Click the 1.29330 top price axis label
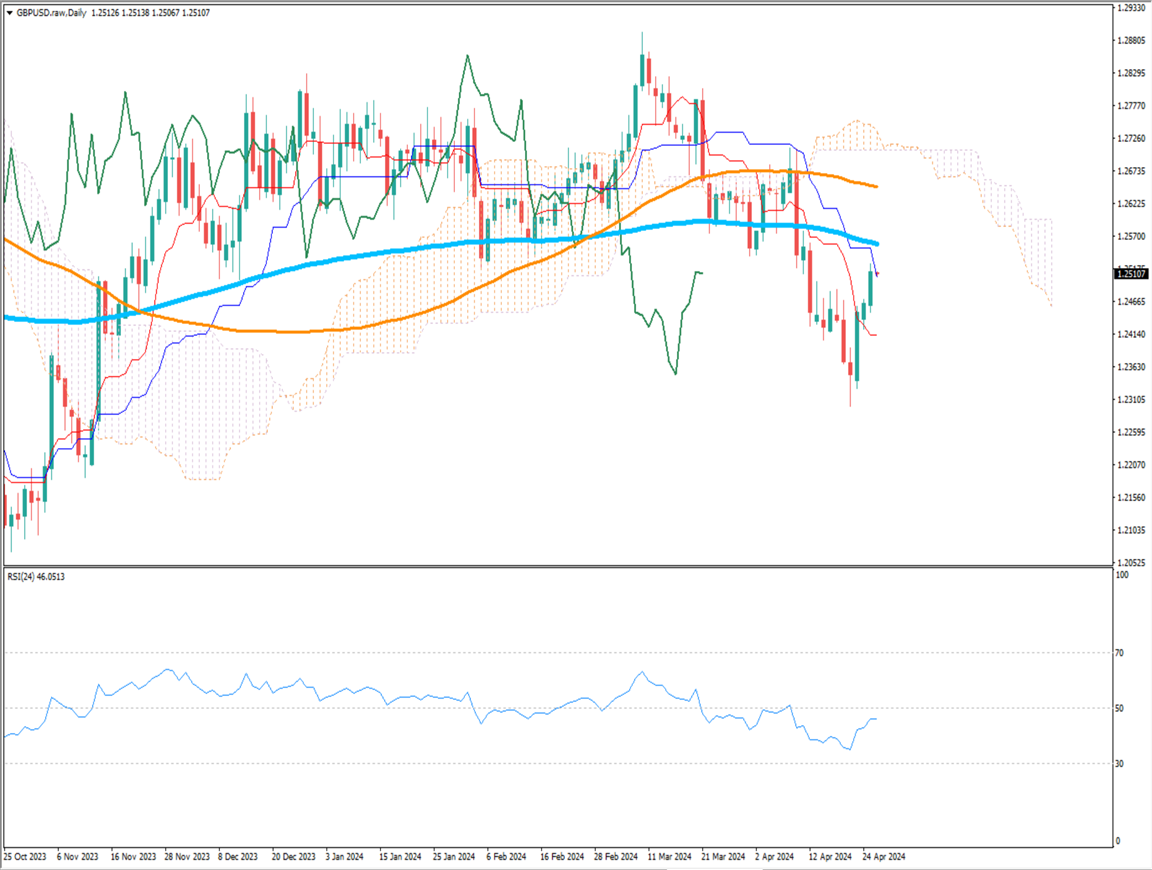1152x870 pixels. point(1132,8)
